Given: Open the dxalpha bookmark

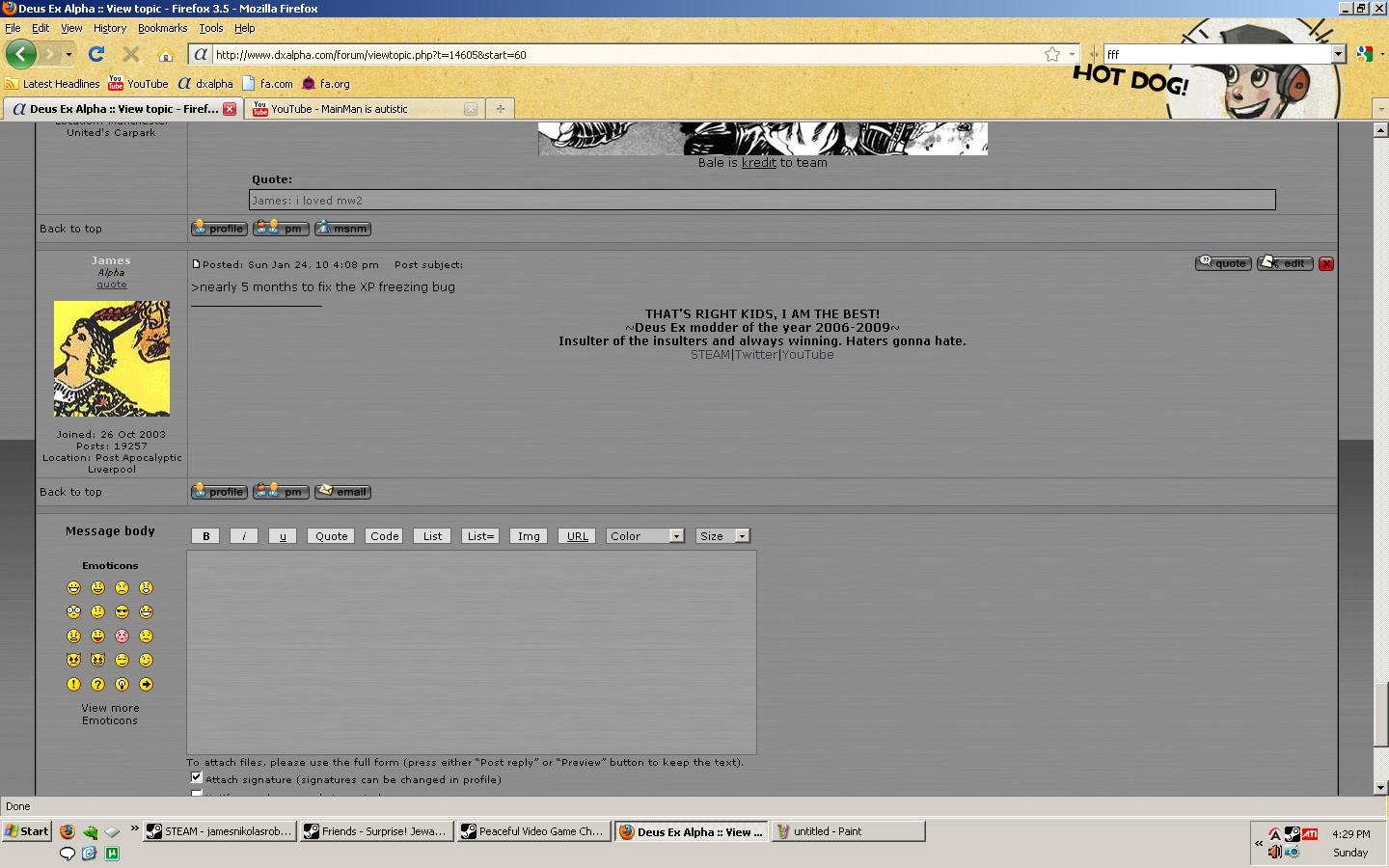Looking at the screenshot, I should click(x=205, y=84).
